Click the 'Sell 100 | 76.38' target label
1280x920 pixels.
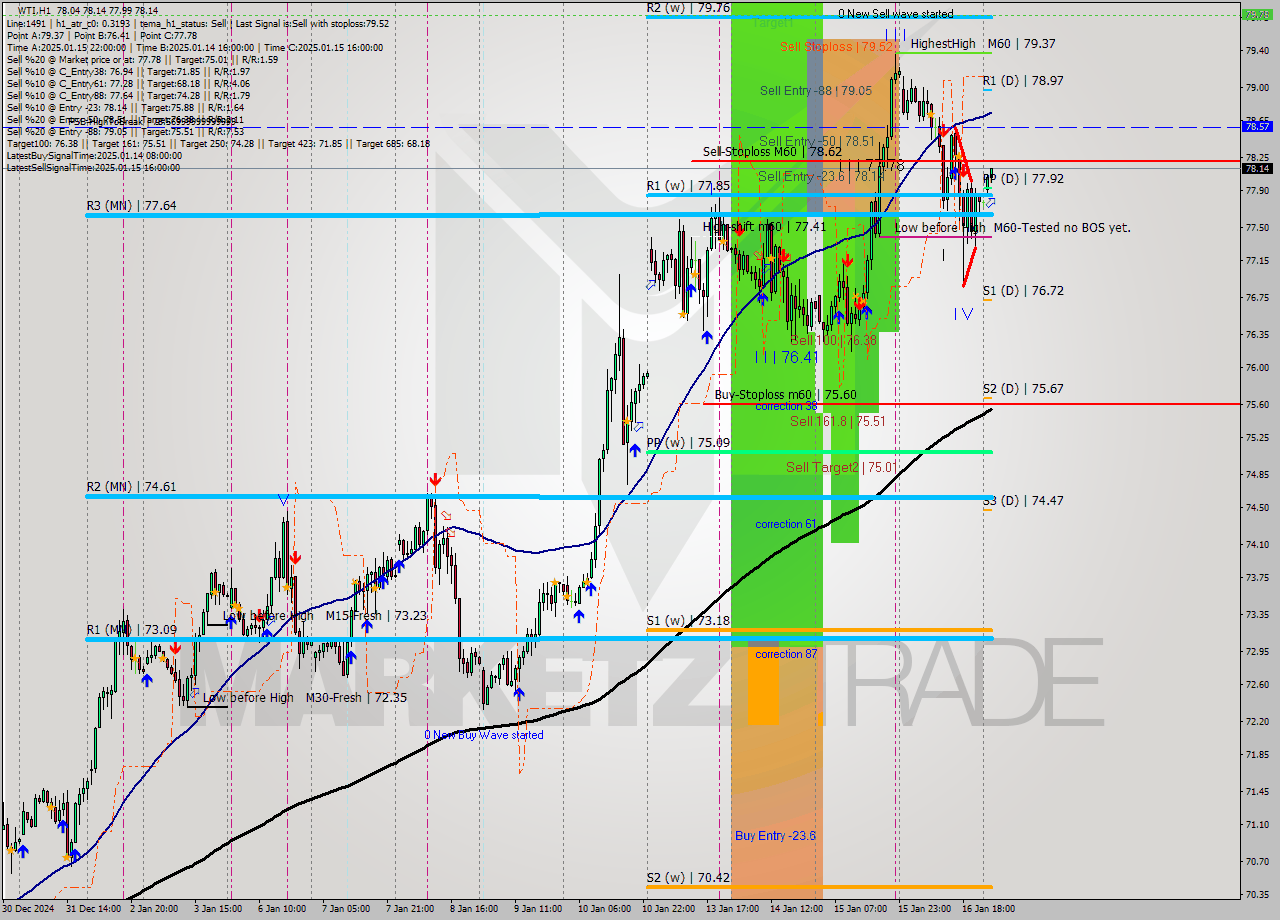pyautogui.click(x=833, y=340)
